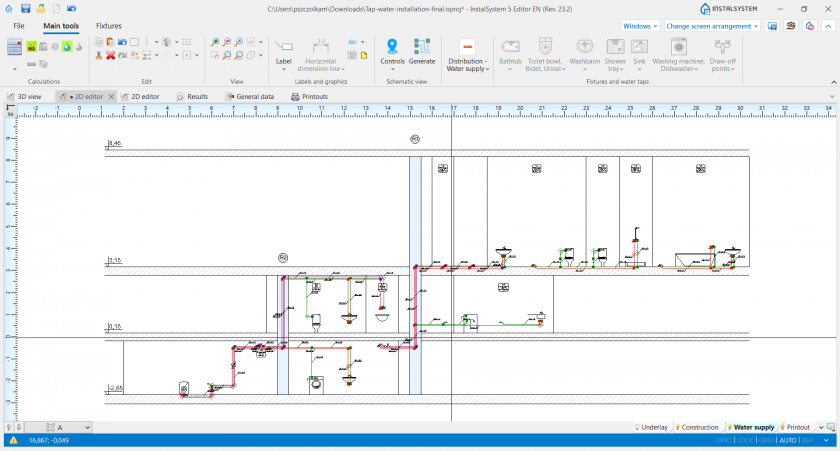Open the General data tab
The width and height of the screenshot is (840, 451).
click(250, 97)
